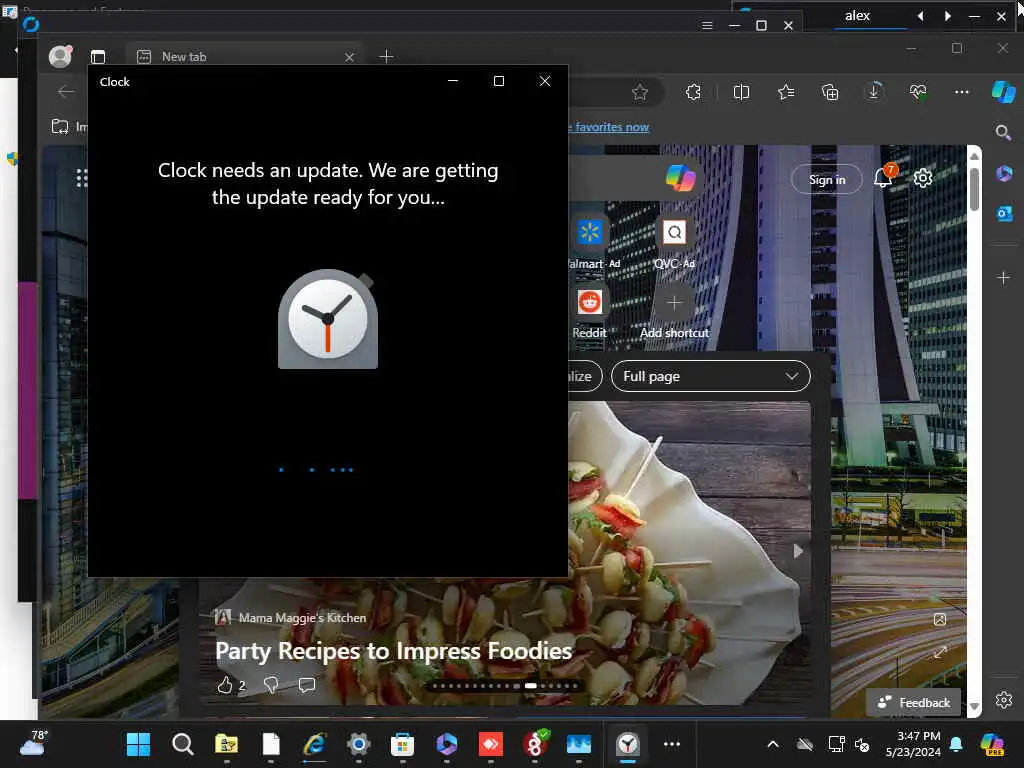Open Edge downloads icon

(874, 91)
